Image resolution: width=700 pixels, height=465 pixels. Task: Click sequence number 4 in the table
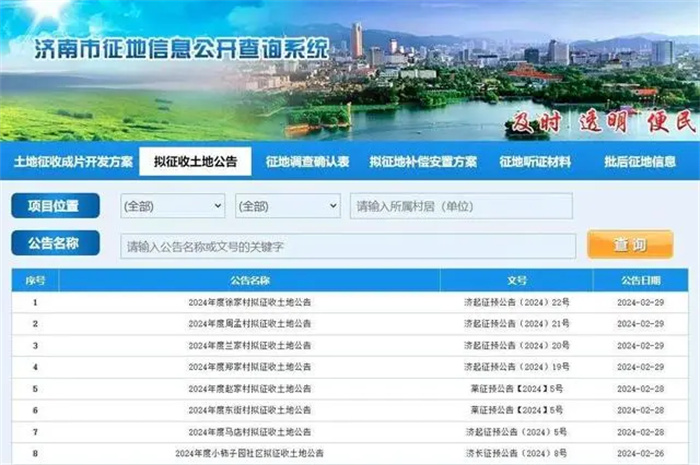click(x=35, y=367)
